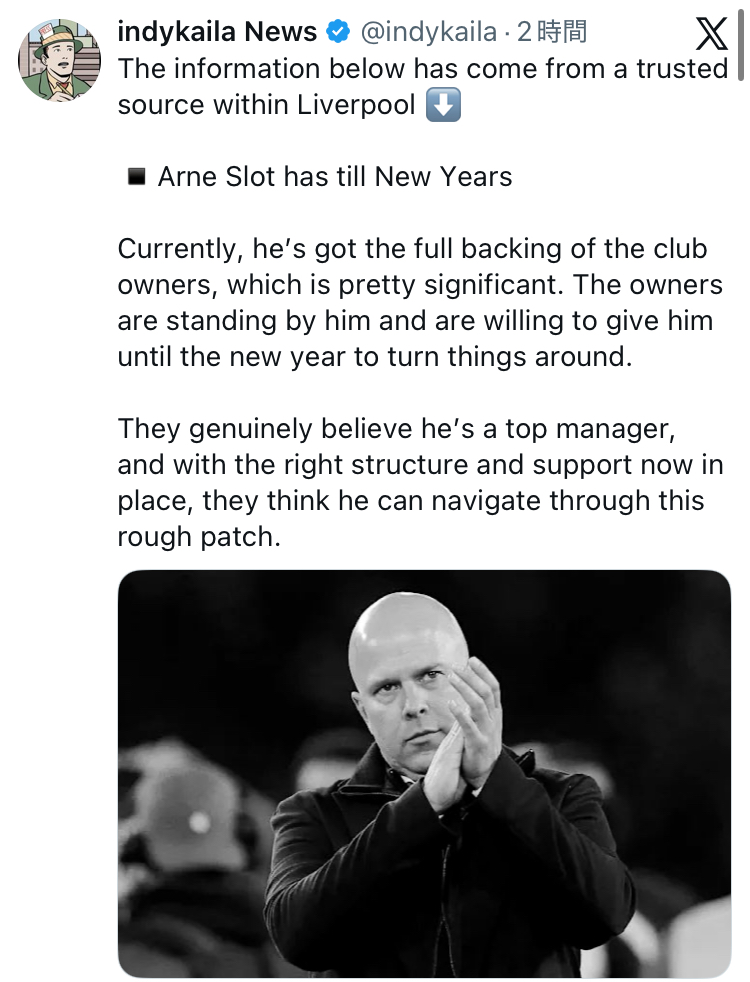Open the indykaila News display name
Image resolution: width=750 pixels, height=982 pixels.
(x=217, y=33)
